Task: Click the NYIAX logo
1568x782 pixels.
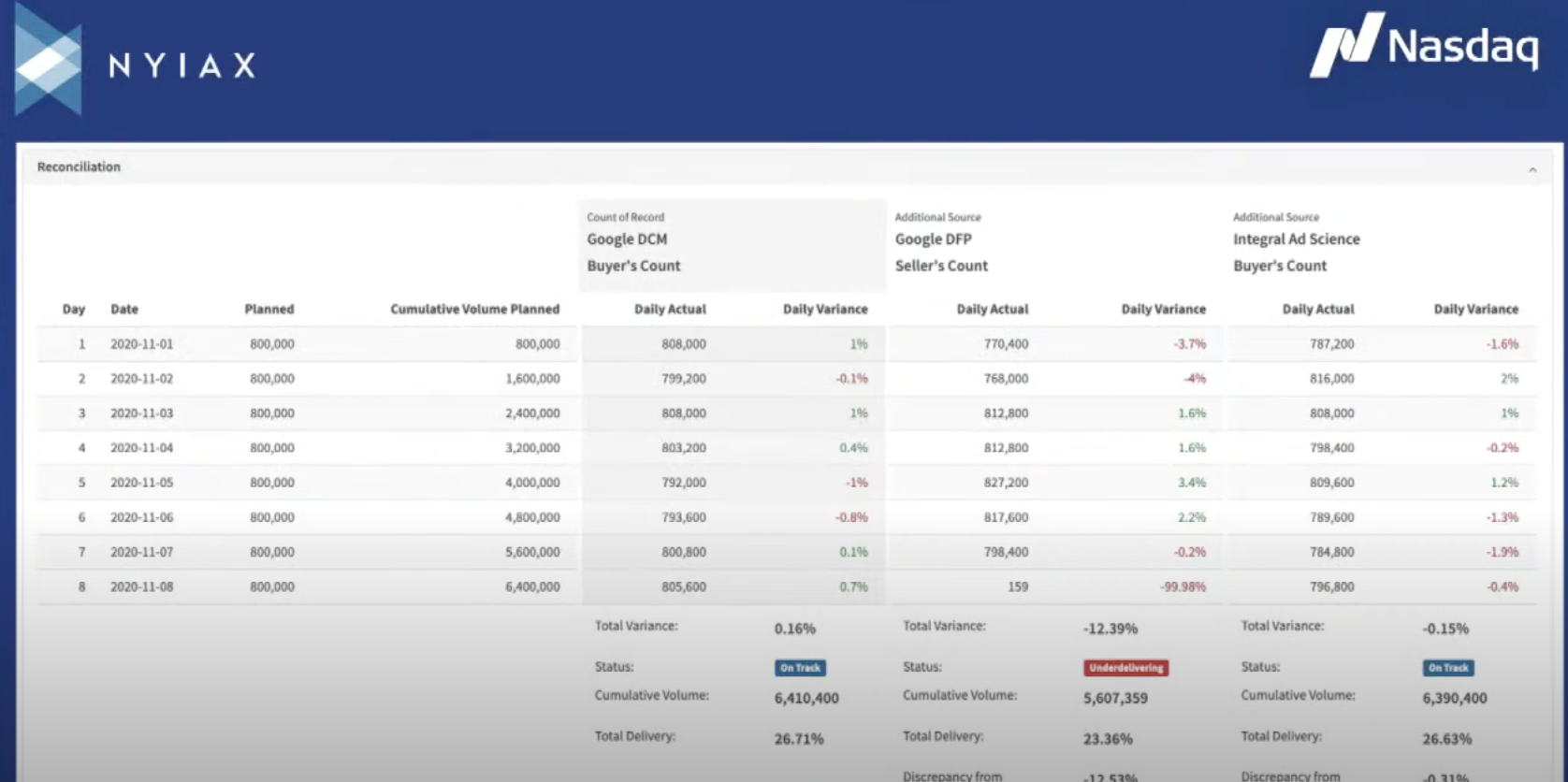Action: click(x=135, y=60)
